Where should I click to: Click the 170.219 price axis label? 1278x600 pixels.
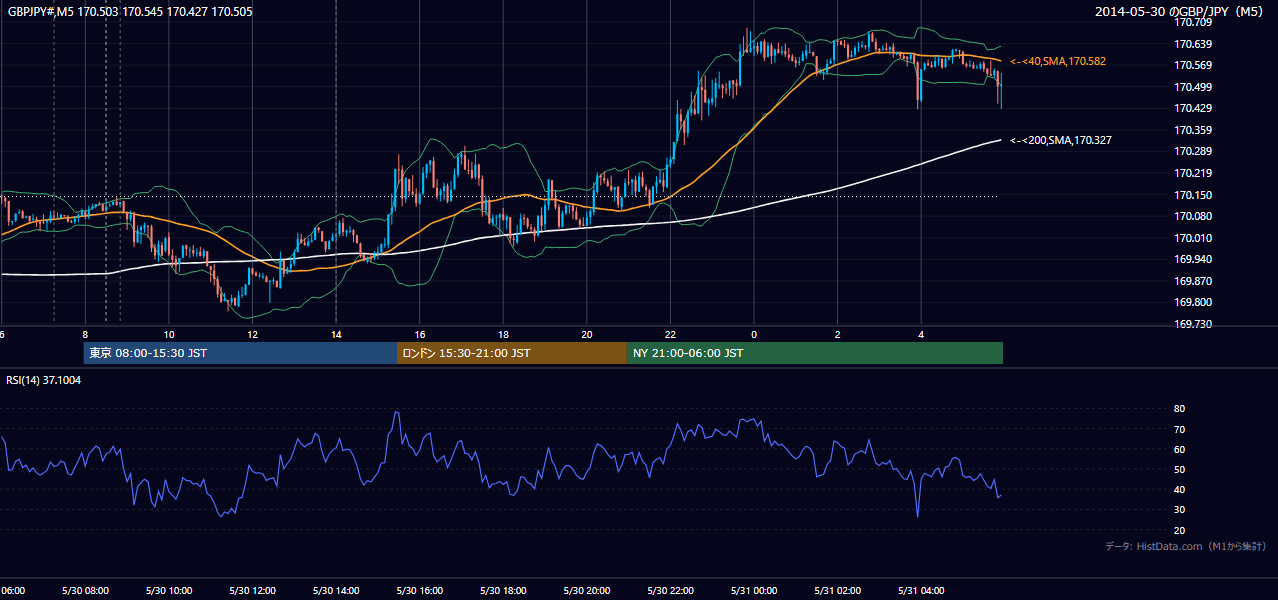click(1193, 173)
